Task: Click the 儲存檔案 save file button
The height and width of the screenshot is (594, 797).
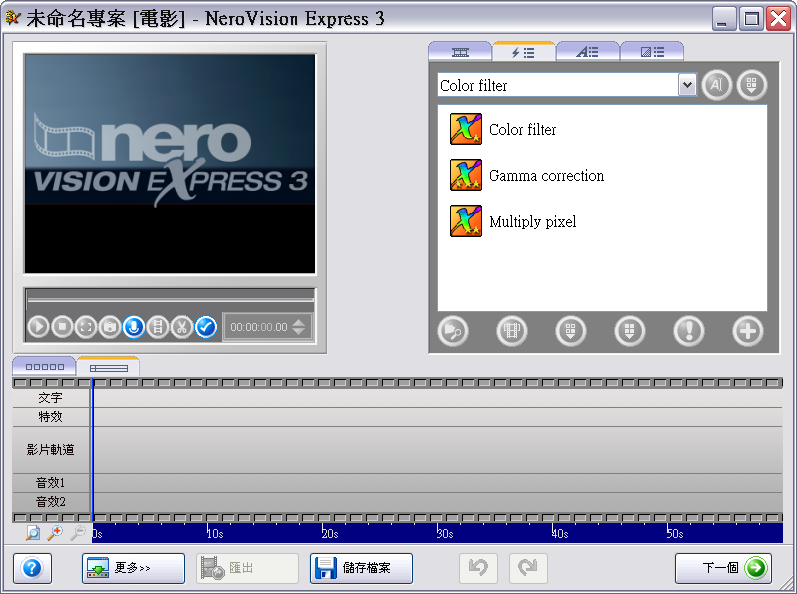Action: click(361, 568)
